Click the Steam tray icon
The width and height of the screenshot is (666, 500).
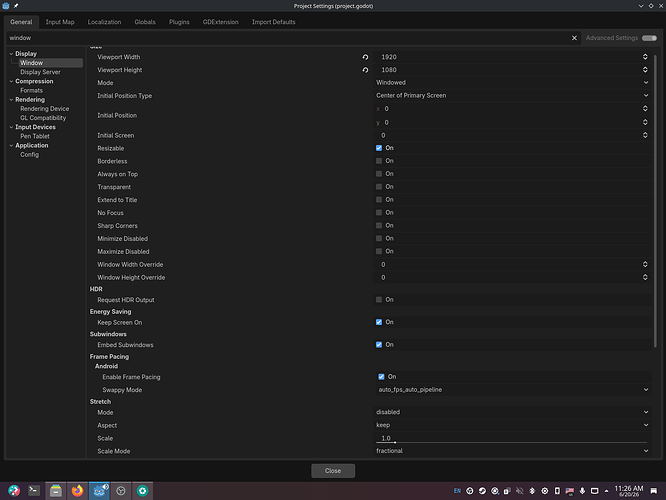click(x=482, y=491)
